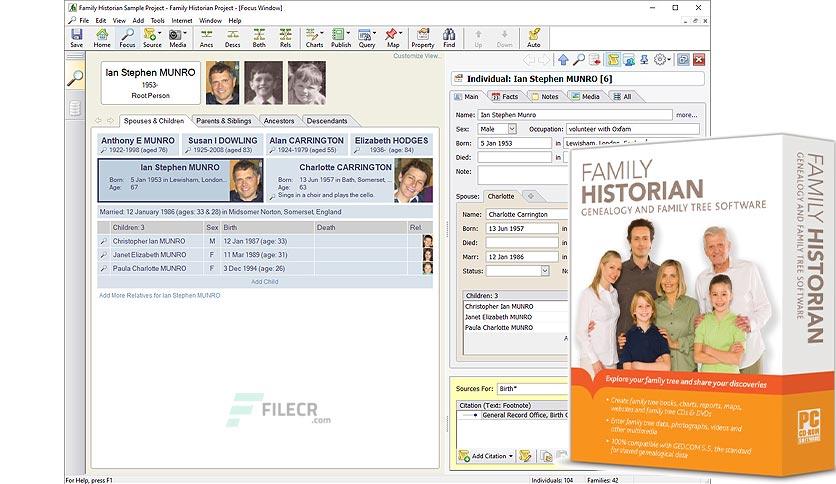Open the Add Citation dropdown arrow
This screenshot has height=484, width=836.
(x=511, y=456)
